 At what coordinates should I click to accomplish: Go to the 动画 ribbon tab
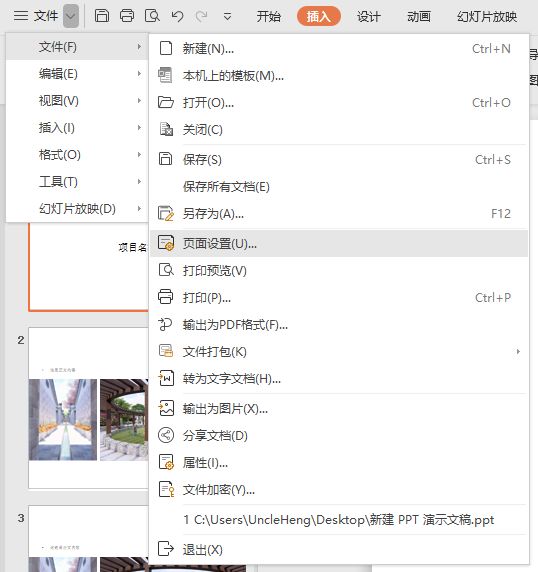[x=419, y=16]
